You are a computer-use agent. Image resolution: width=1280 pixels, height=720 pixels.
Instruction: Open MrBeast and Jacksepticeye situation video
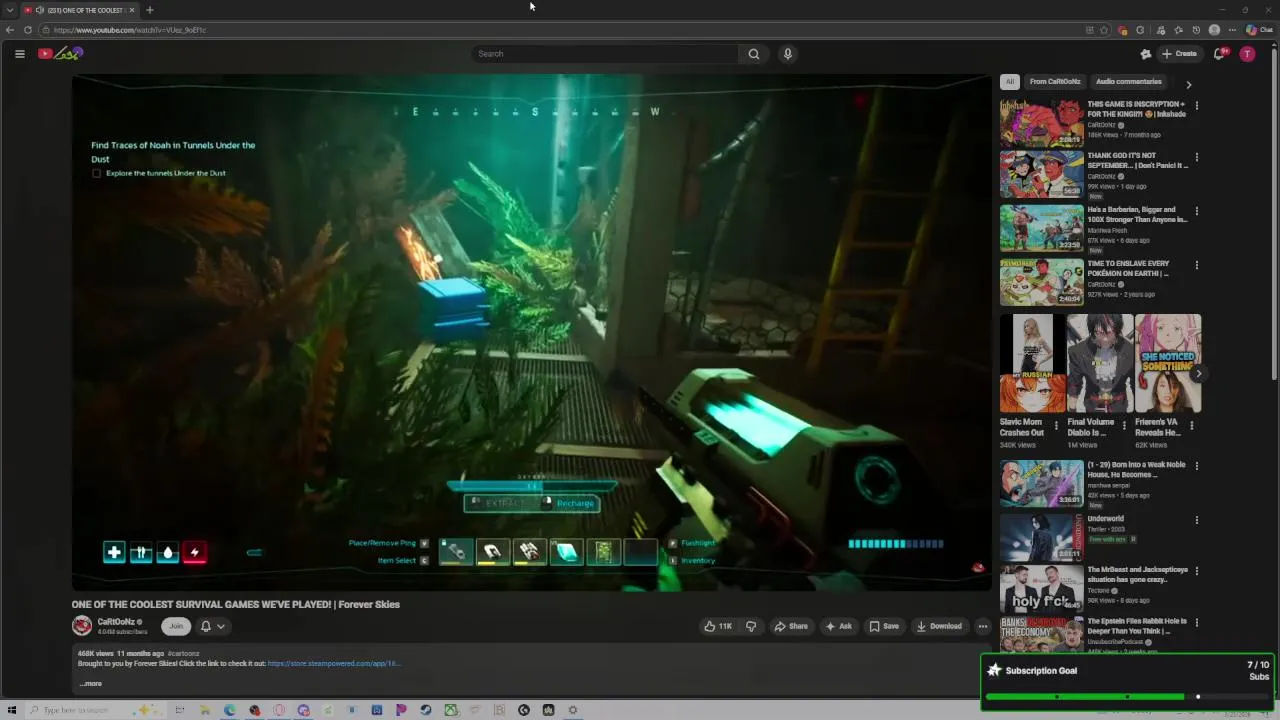pyautogui.click(x=1041, y=589)
